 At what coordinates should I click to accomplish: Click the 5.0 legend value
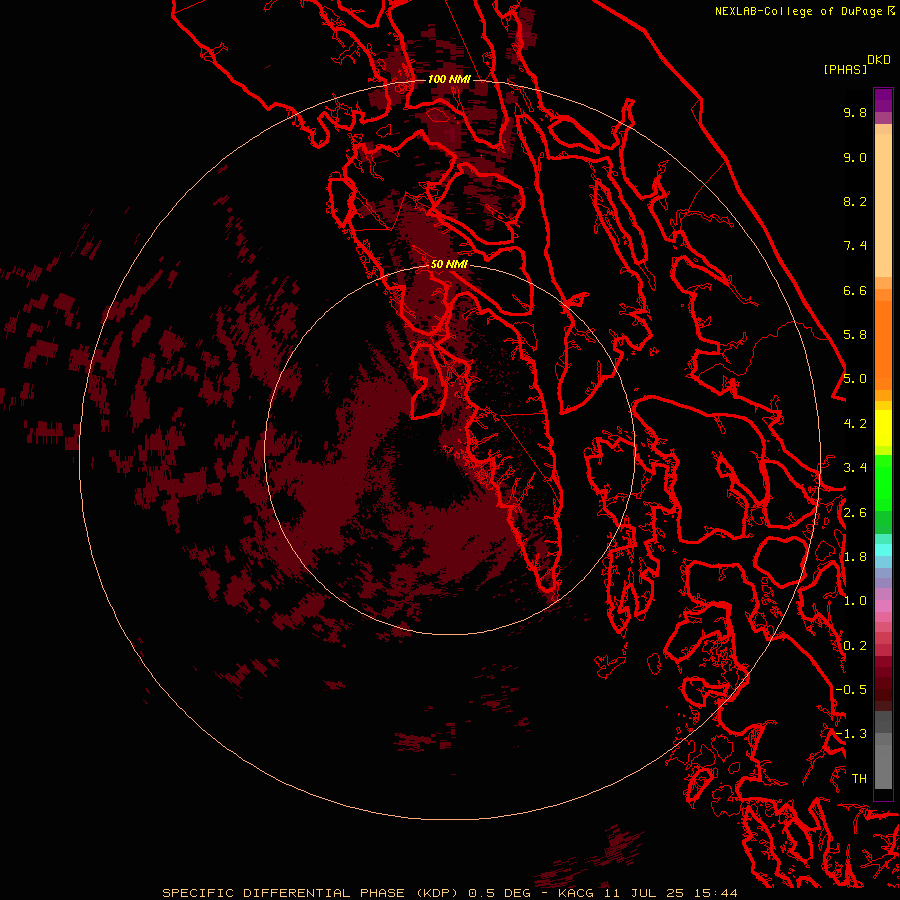(x=855, y=379)
